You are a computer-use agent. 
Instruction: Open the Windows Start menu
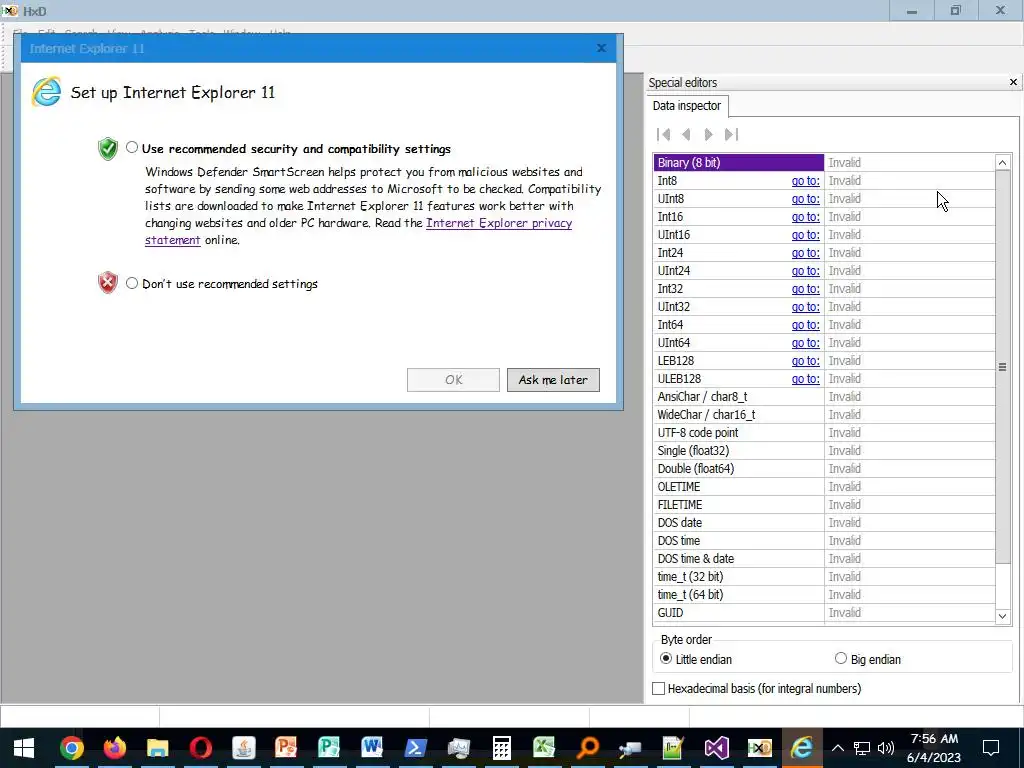(24, 748)
